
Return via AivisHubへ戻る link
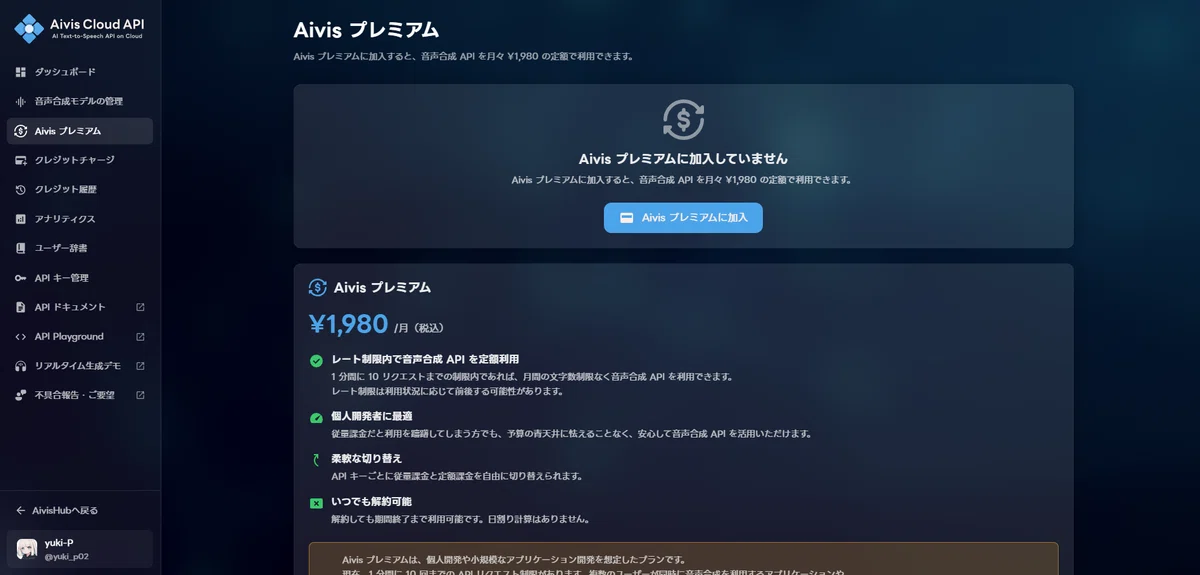tap(80, 510)
